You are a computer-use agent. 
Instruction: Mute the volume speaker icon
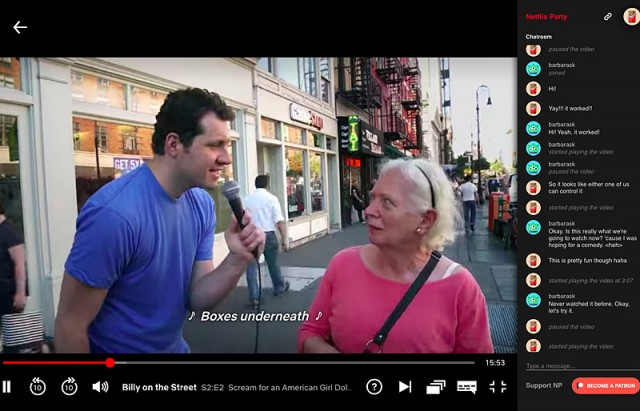100,387
